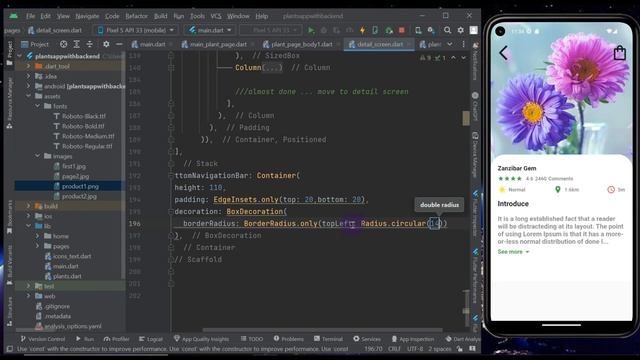Select opened file target icon in Project panel
This screenshot has height=360, width=640.
(63, 44)
